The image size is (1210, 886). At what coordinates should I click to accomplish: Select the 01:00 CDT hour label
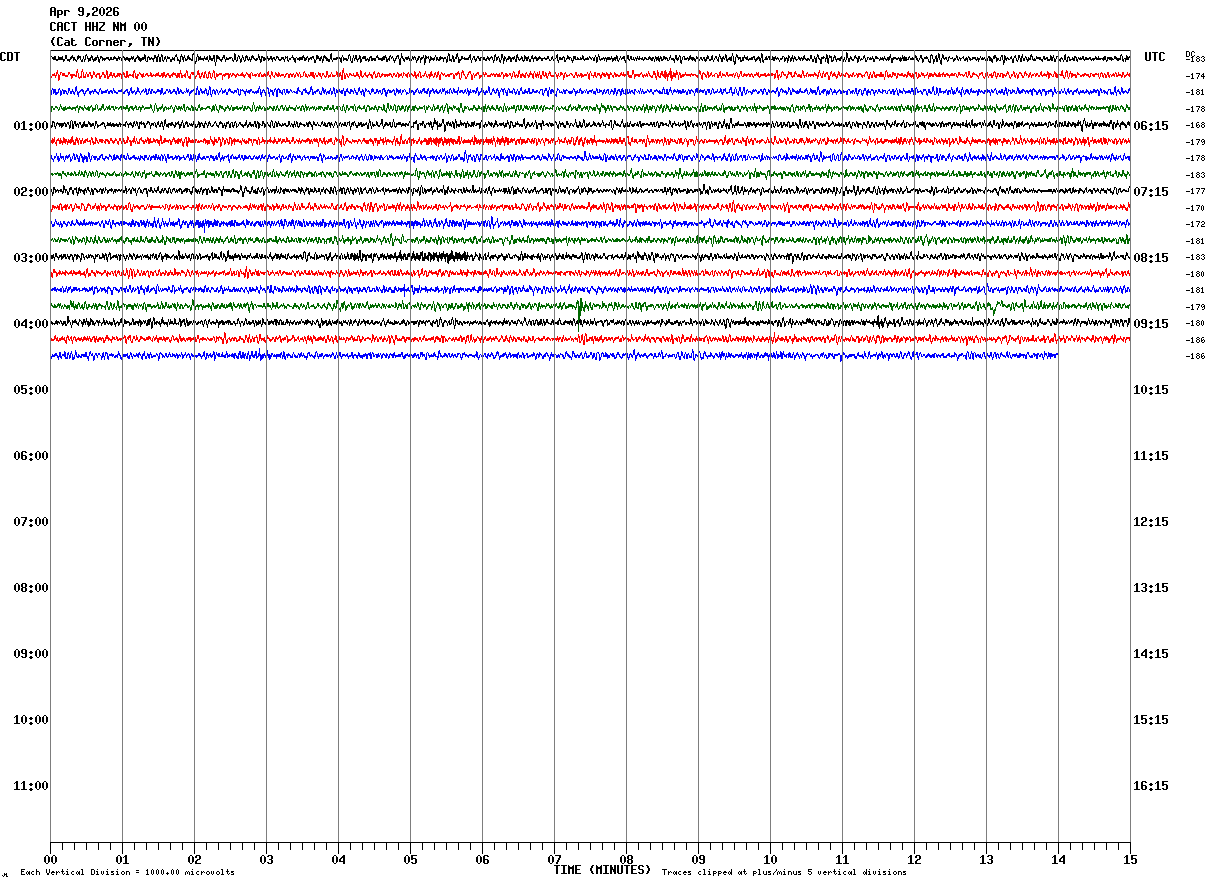[x=31, y=126]
